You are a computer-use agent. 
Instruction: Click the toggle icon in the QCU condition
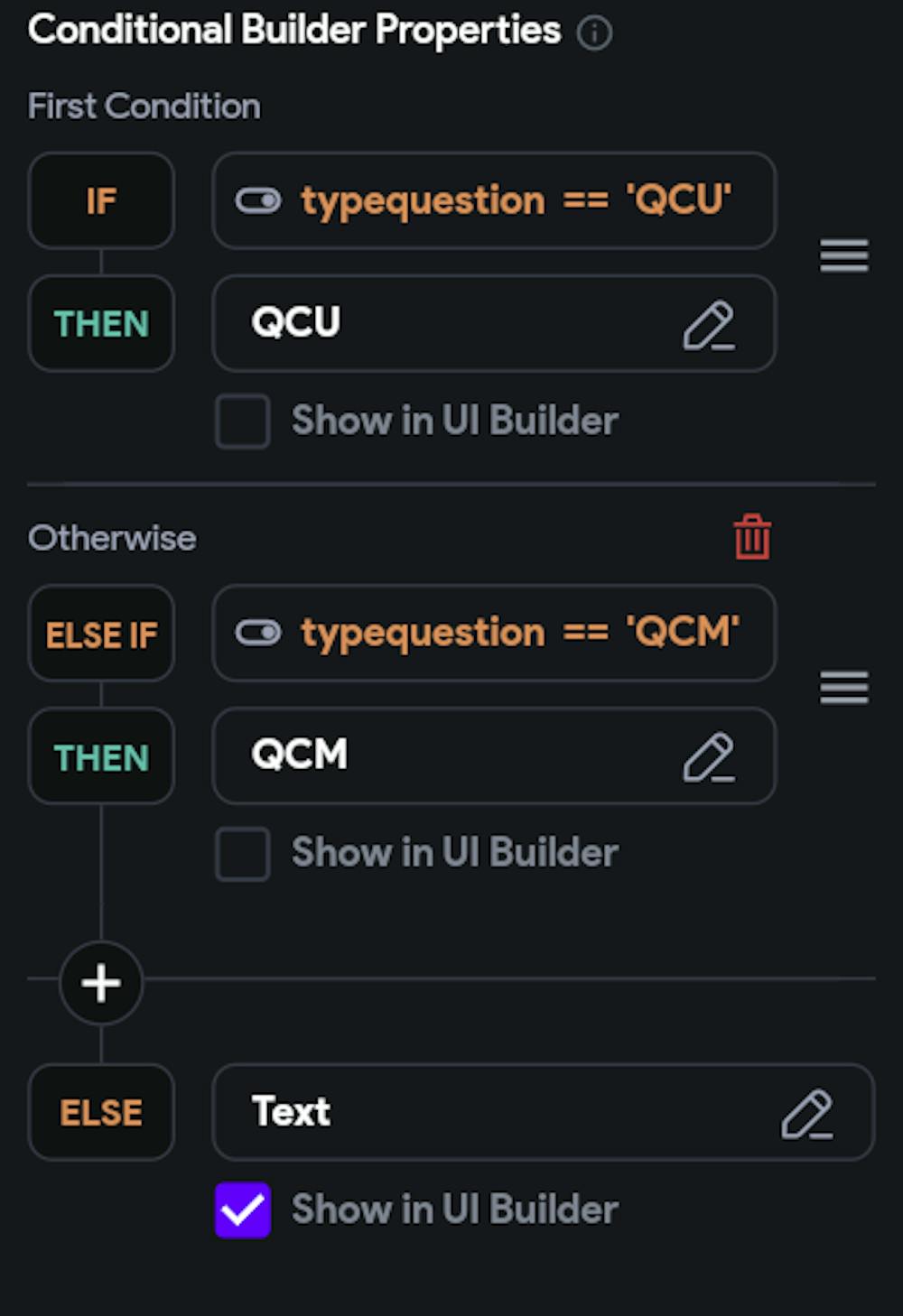[258, 200]
